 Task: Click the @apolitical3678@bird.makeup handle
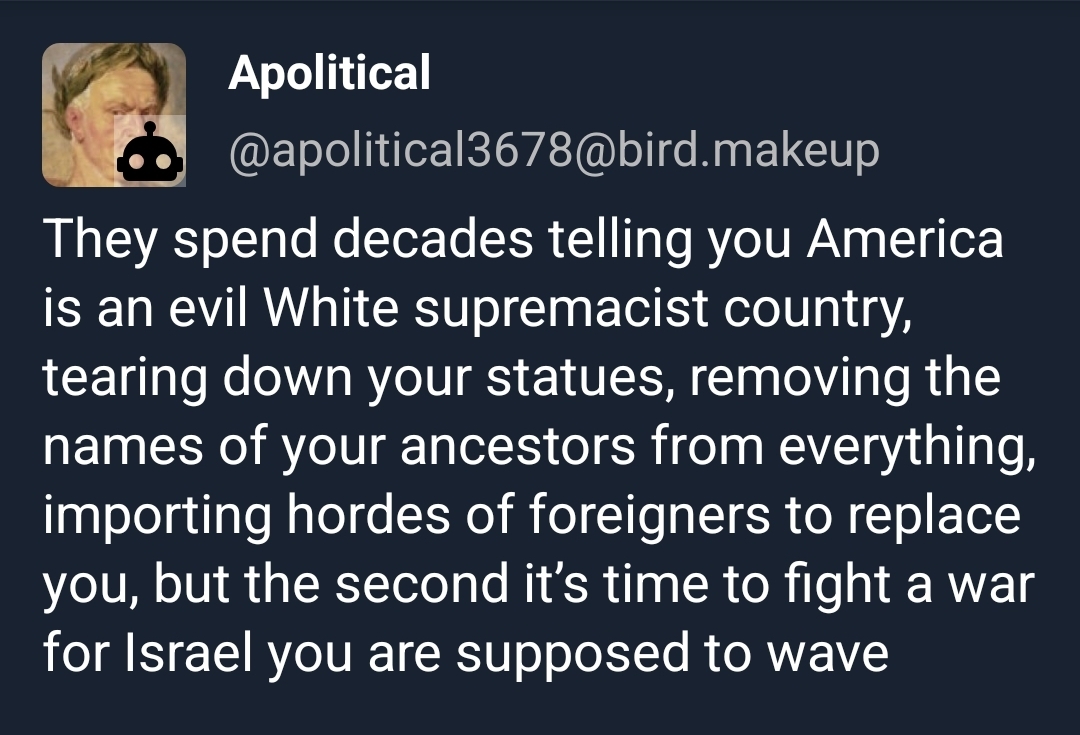pyautogui.click(x=554, y=151)
